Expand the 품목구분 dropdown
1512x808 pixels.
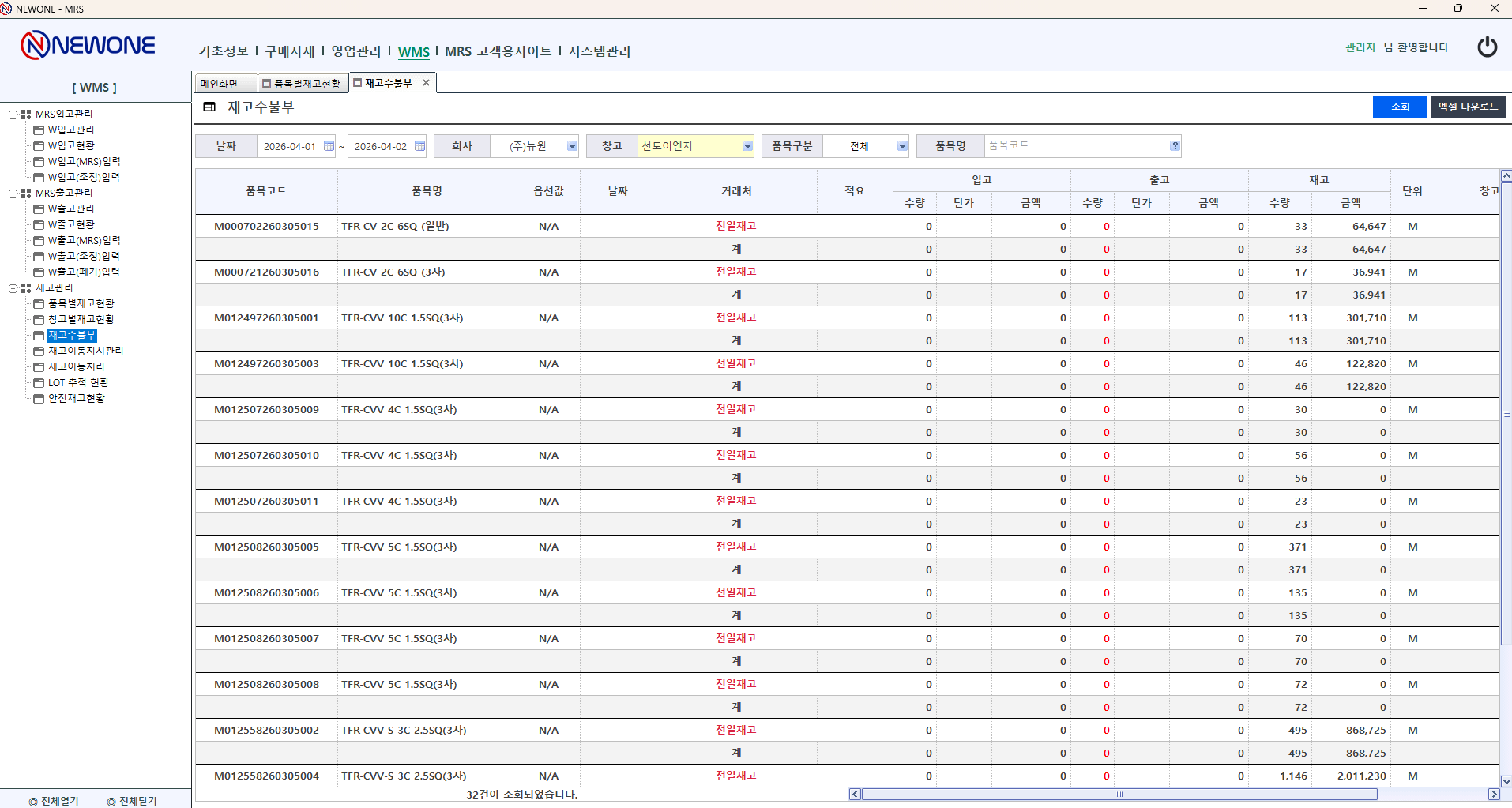901,146
